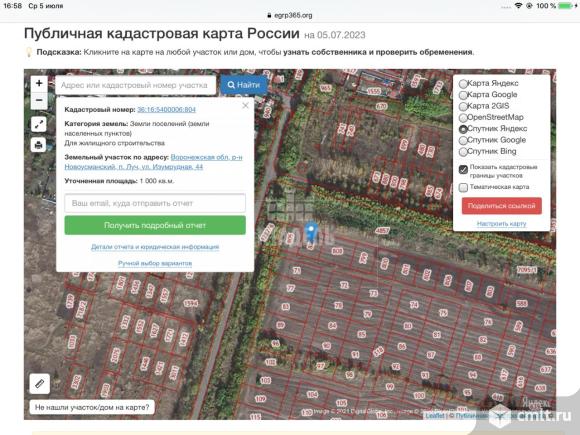Select Карта Яндекс radio option

coord(463,84)
